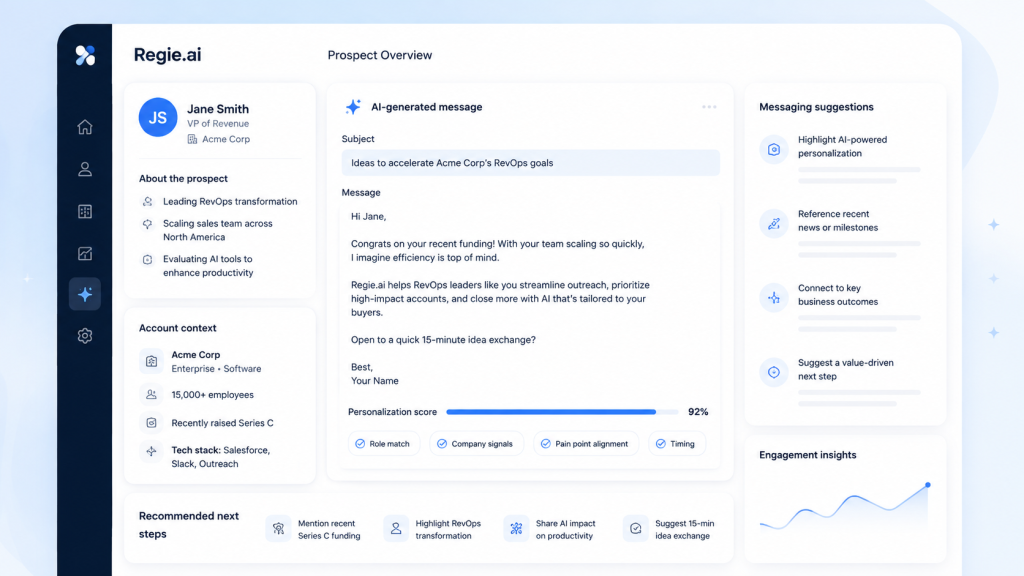Click the Regie.ai logo icon in sidebar
This screenshot has width=1024, height=576.
point(85,56)
